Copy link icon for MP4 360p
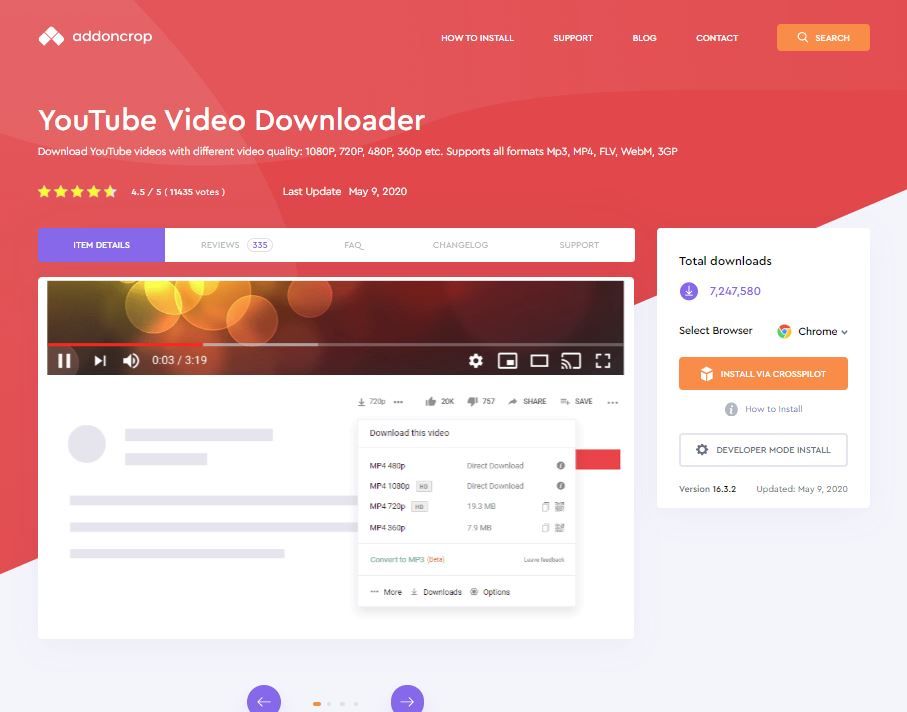Screen dimensions: 907x712 click(545, 527)
